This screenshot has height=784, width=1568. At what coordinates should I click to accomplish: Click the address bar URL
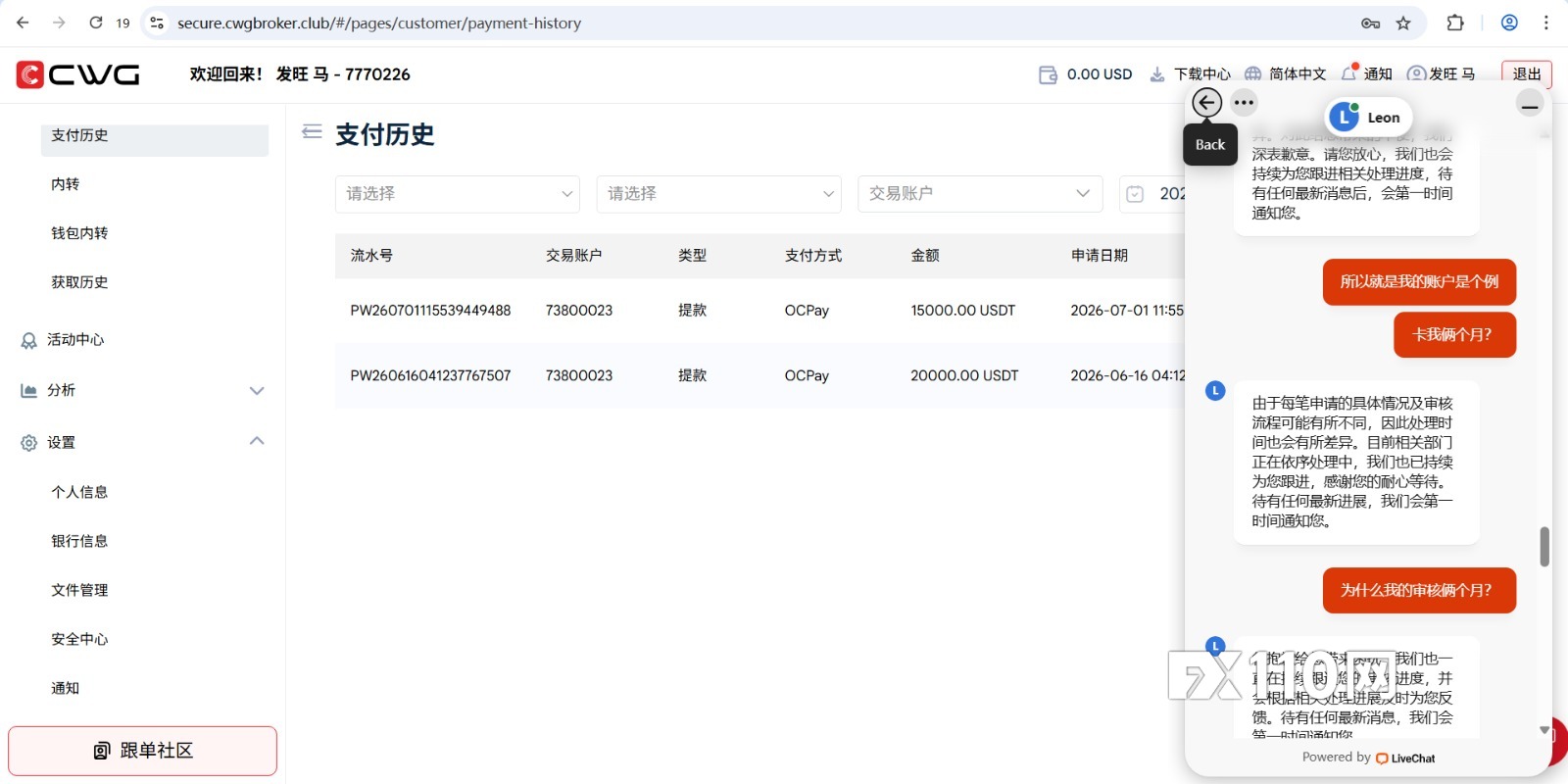click(x=379, y=23)
